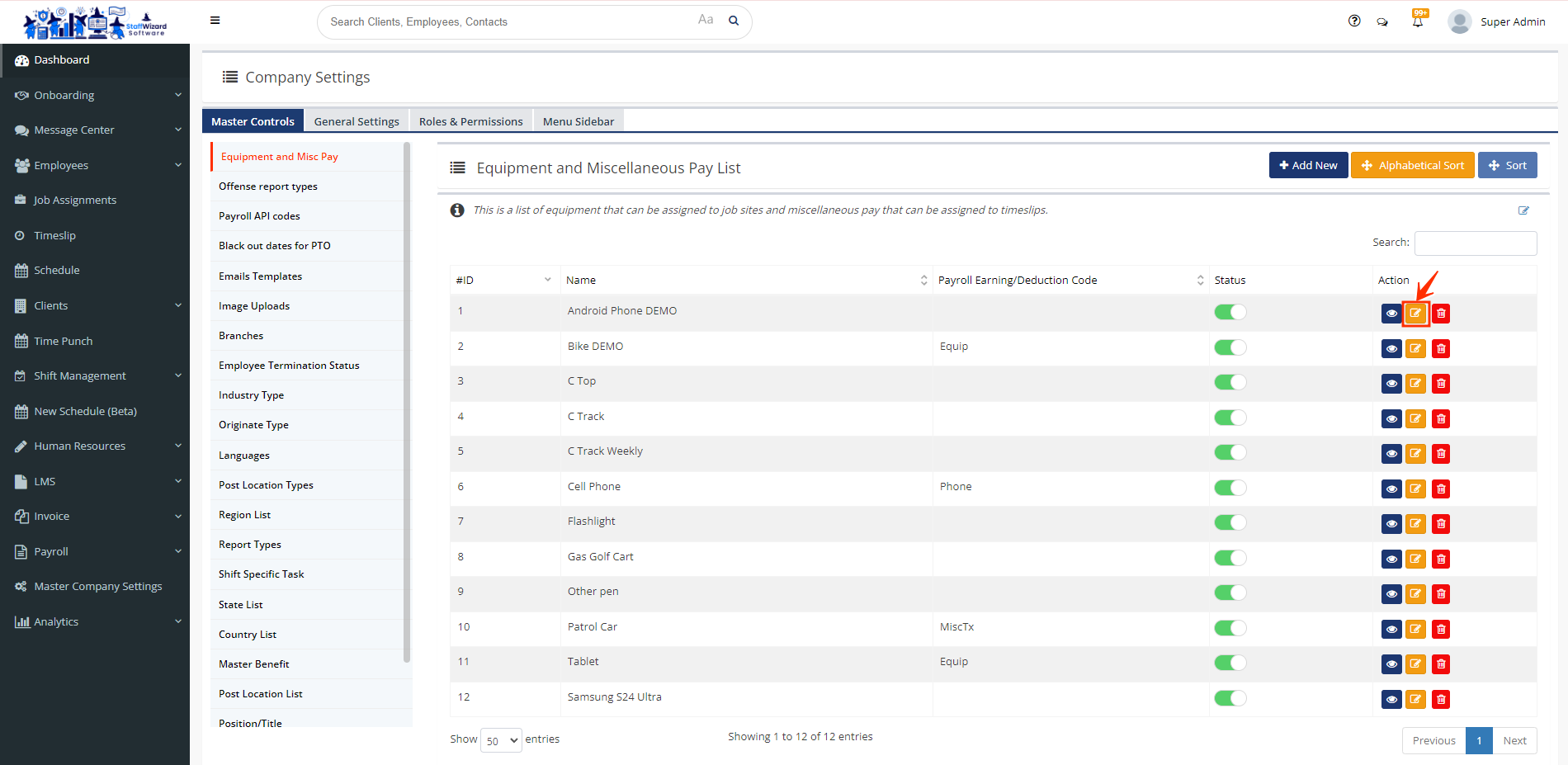Click the table Search input field
Image resolution: width=1568 pixels, height=765 pixels.
point(1475,243)
